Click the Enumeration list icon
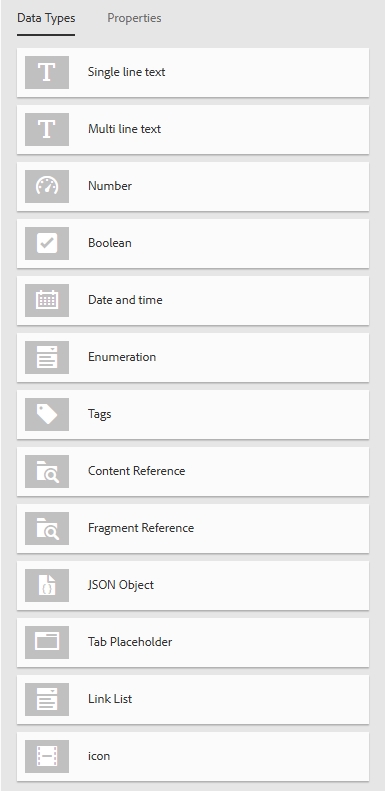This screenshot has width=385, height=791. click(47, 357)
